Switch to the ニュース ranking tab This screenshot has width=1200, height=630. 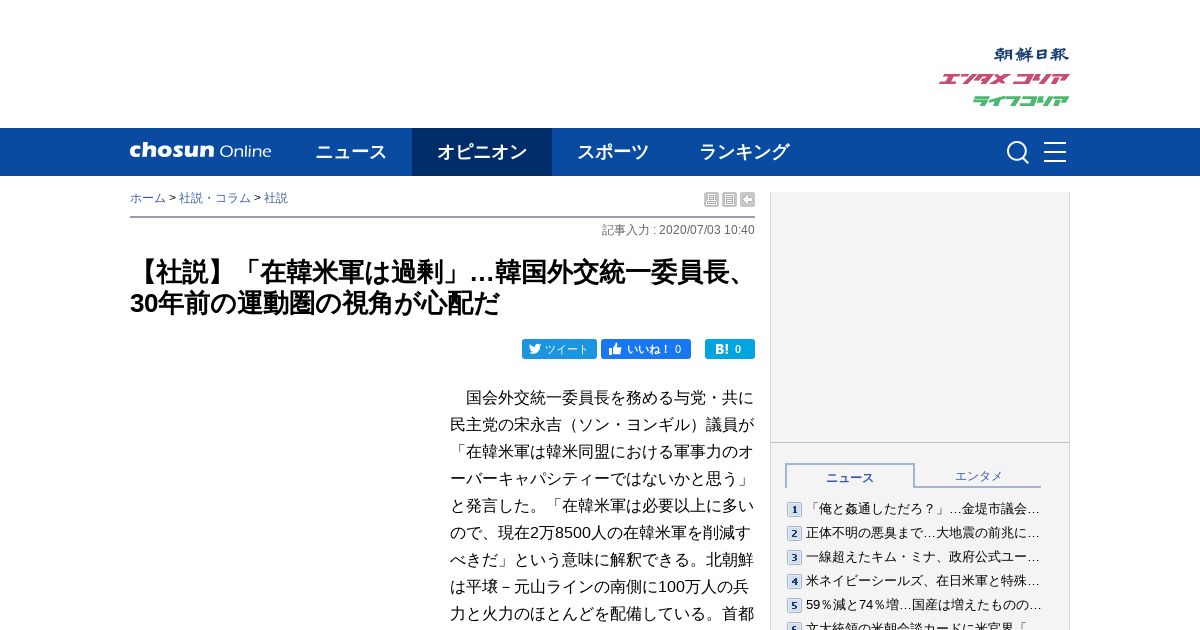850,477
